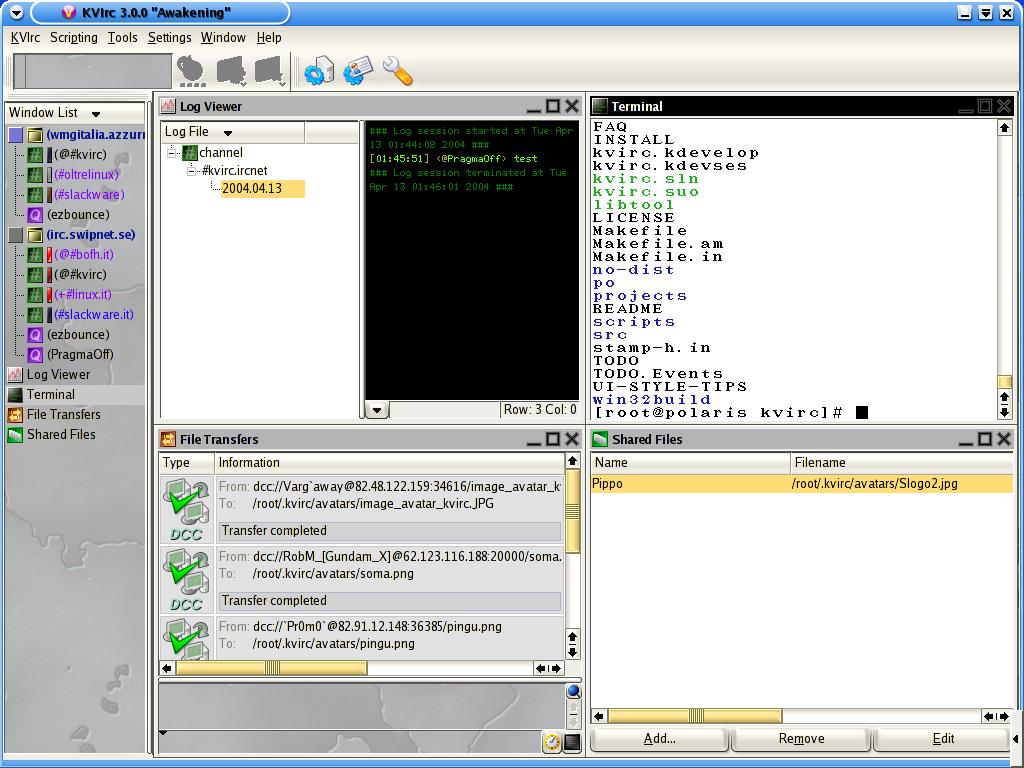Open the (PragmaOff) query window
This screenshot has width=1024, height=768.
pyautogui.click(x=80, y=355)
